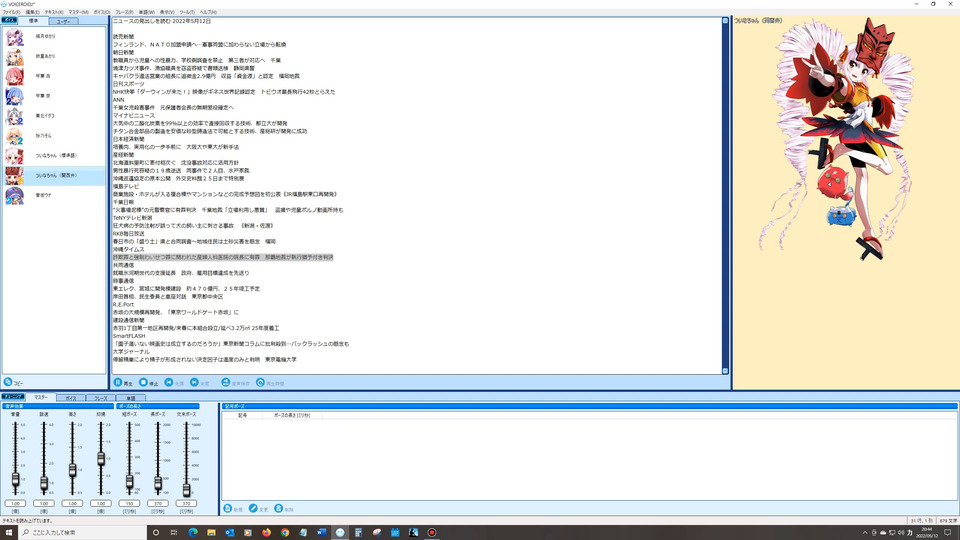Click the 'SmartFLASH' line in text editor
The width and height of the screenshot is (960, 540).
click(x=129, y=336)
